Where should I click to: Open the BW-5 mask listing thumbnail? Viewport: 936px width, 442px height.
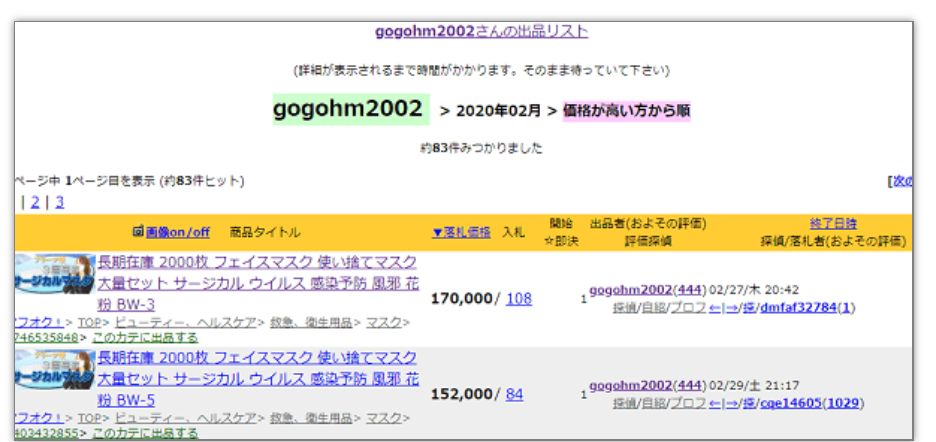click(x=55, y=370)
